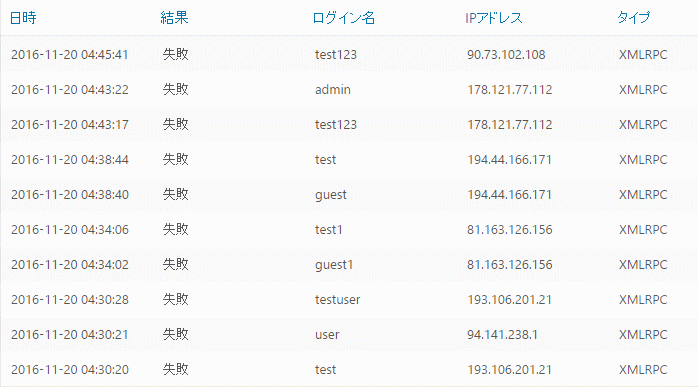Select IP 81.163.126.156 in 04:34:02 row
Viewport: 698px width, 387px height.
click(x=510, y=265)
